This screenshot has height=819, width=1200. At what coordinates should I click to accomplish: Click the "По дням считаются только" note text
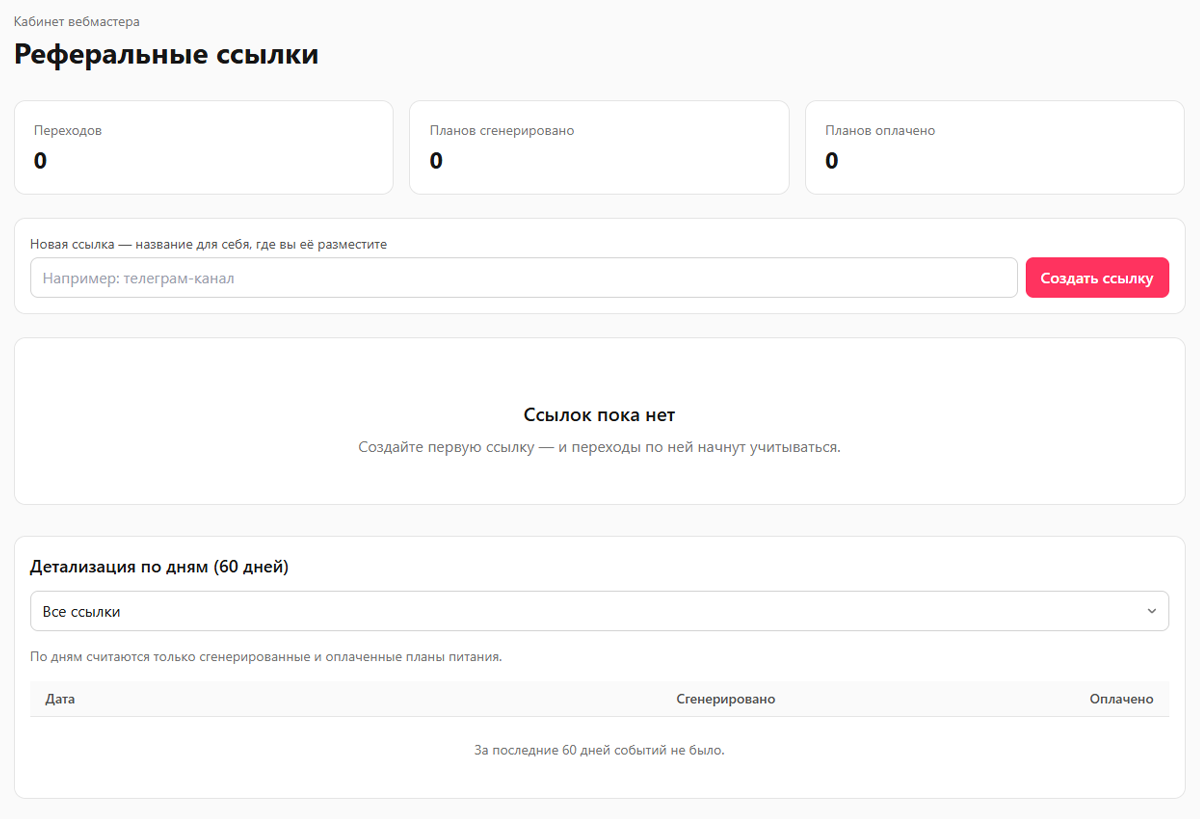pos(113,657)
